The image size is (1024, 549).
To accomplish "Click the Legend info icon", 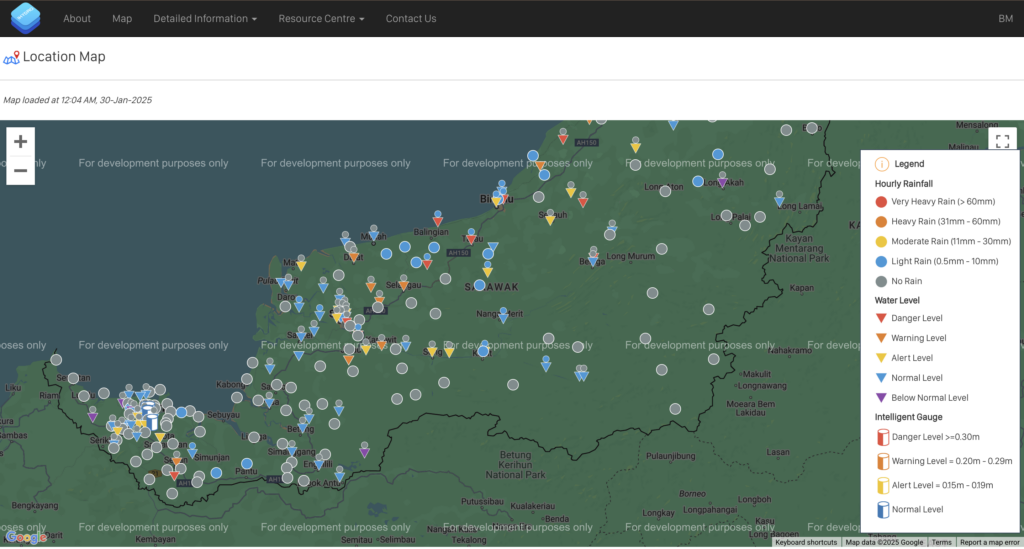I will (x=882, y=164).
